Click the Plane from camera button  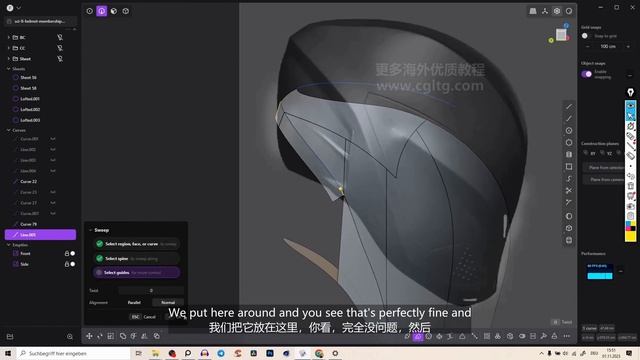[x=604, y=180]
